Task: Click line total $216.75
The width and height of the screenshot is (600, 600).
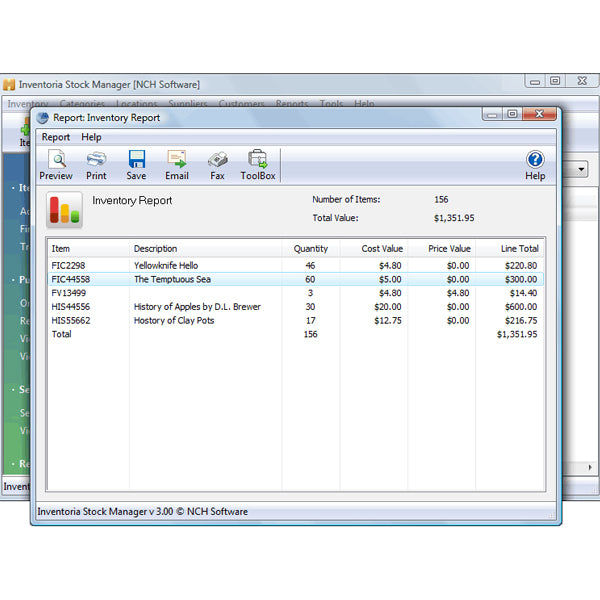Action: click(521, 321)
